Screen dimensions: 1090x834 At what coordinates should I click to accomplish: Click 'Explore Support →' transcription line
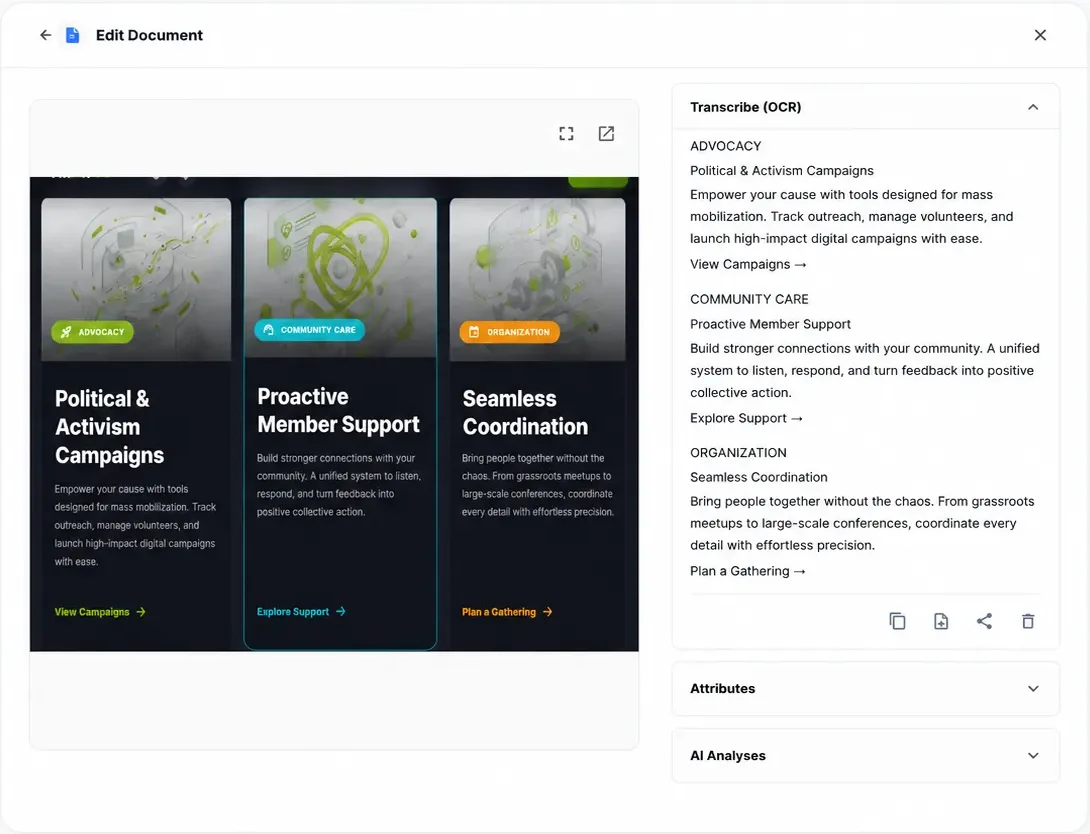tap(746, 418)
